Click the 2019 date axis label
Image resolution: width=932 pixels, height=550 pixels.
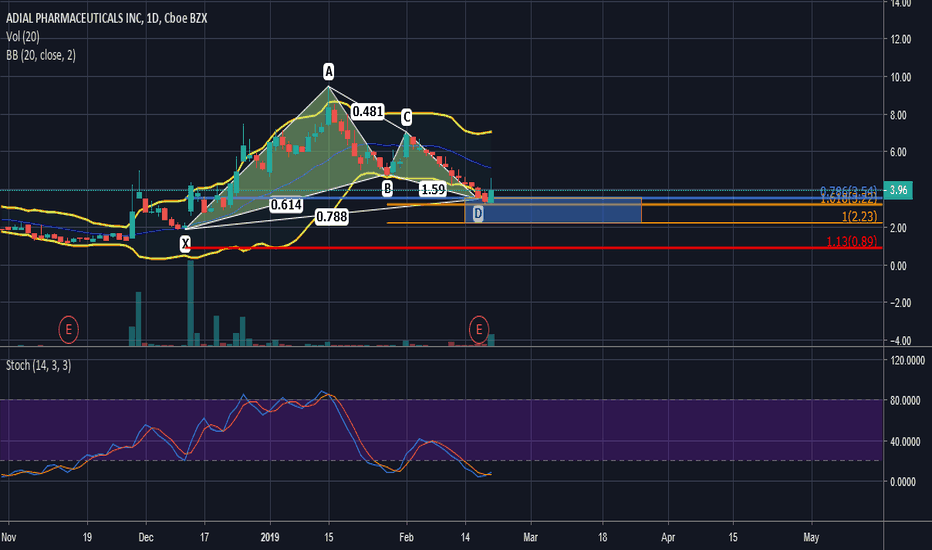(270, 537)
